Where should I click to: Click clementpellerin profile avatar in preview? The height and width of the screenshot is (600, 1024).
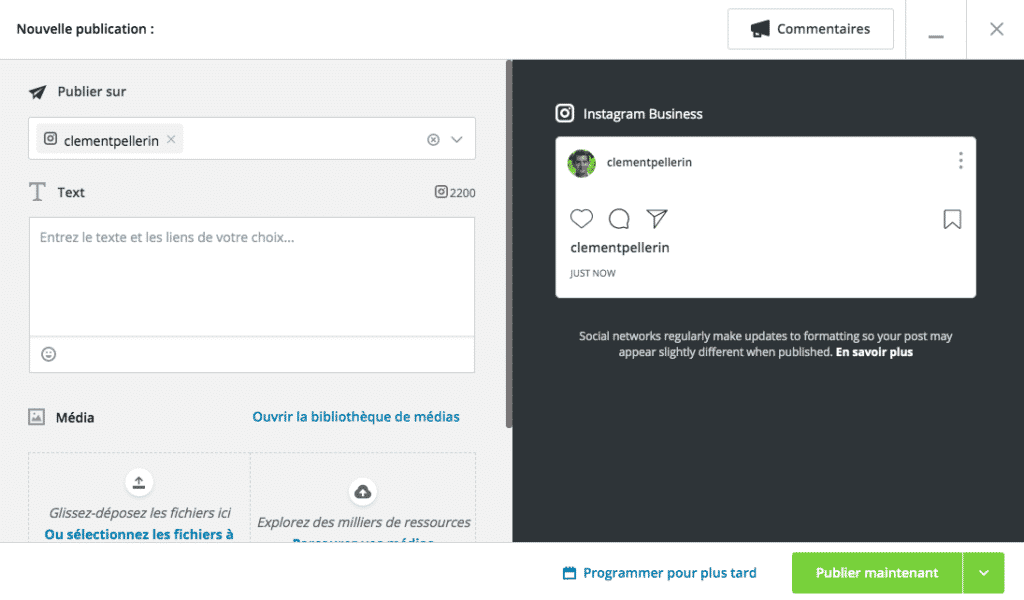[582, 163]
